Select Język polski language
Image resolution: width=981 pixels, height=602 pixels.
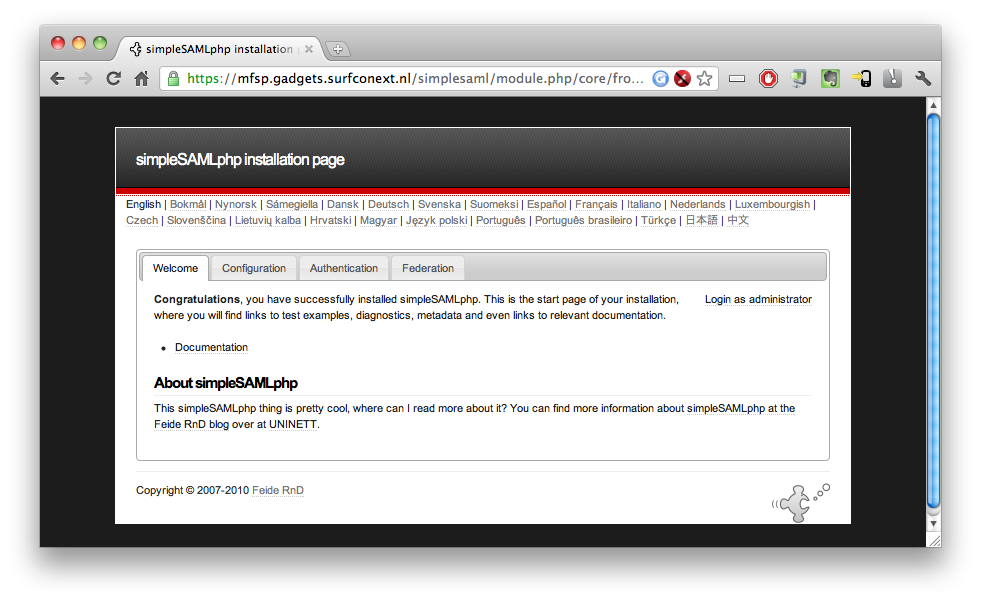[437, 221]
